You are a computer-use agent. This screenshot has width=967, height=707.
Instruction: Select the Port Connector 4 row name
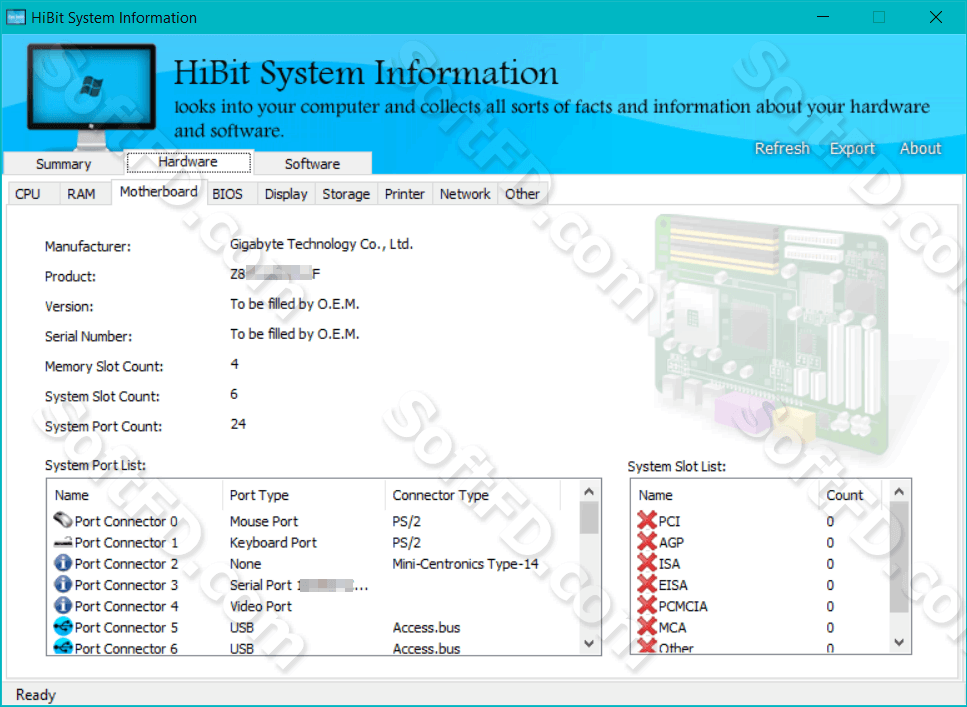click(x=126, y=606)
